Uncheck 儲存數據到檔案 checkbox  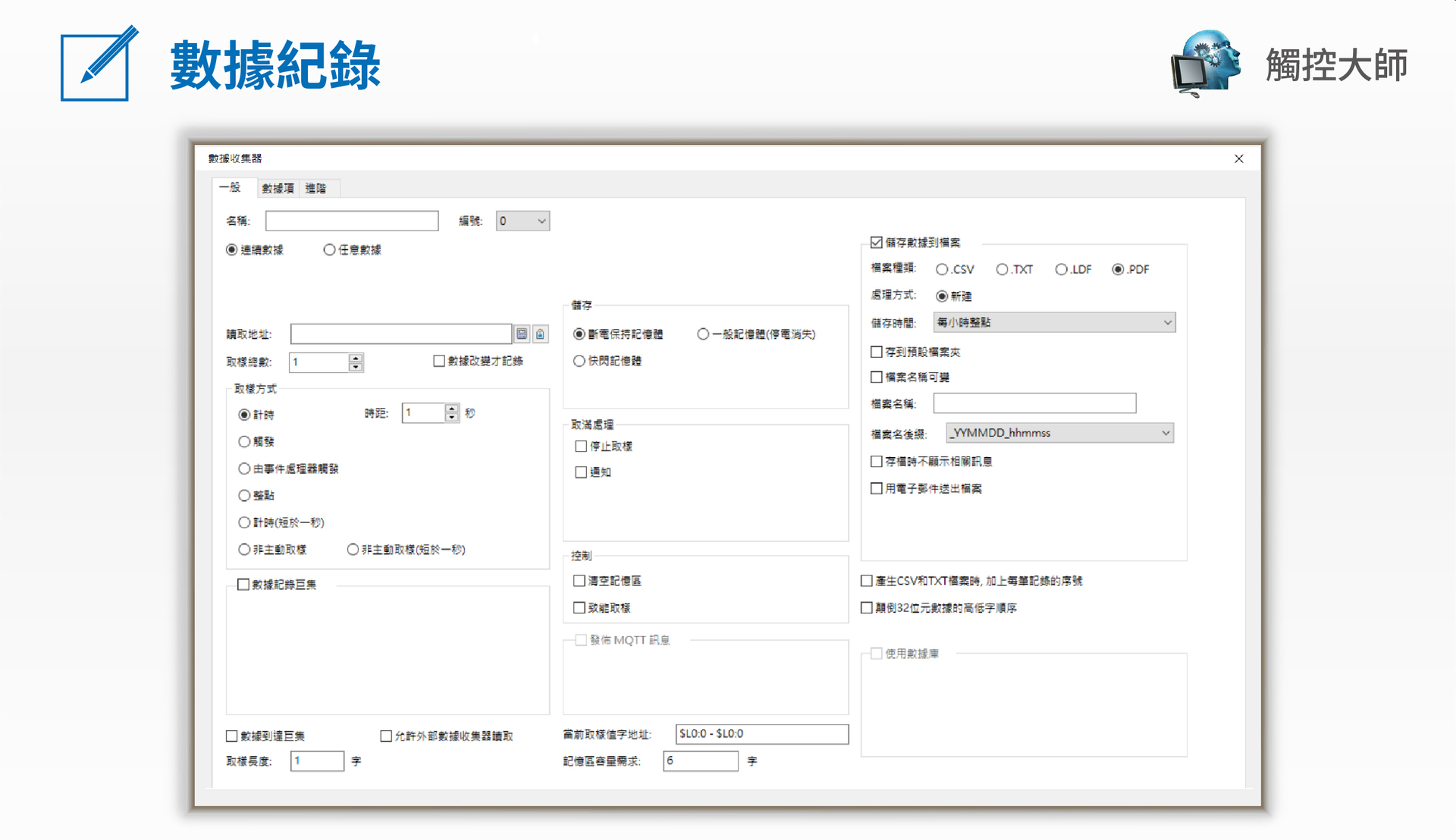(x=877, y=243)
